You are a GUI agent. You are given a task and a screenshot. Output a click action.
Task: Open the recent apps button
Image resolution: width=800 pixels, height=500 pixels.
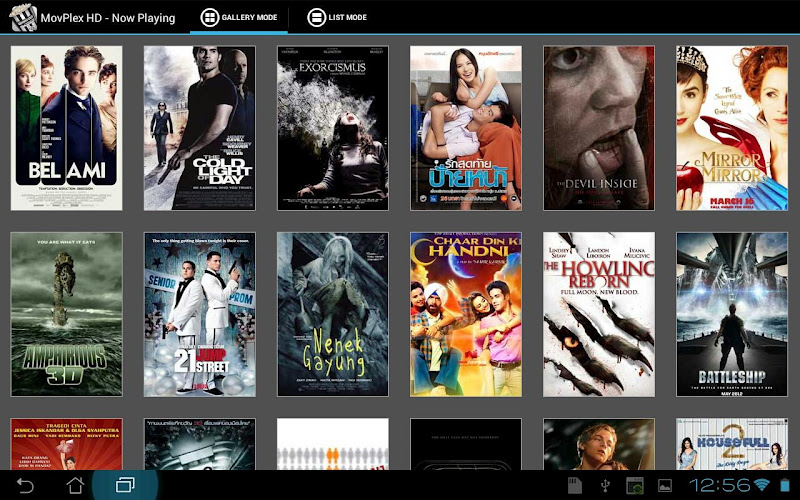point(125,485)
